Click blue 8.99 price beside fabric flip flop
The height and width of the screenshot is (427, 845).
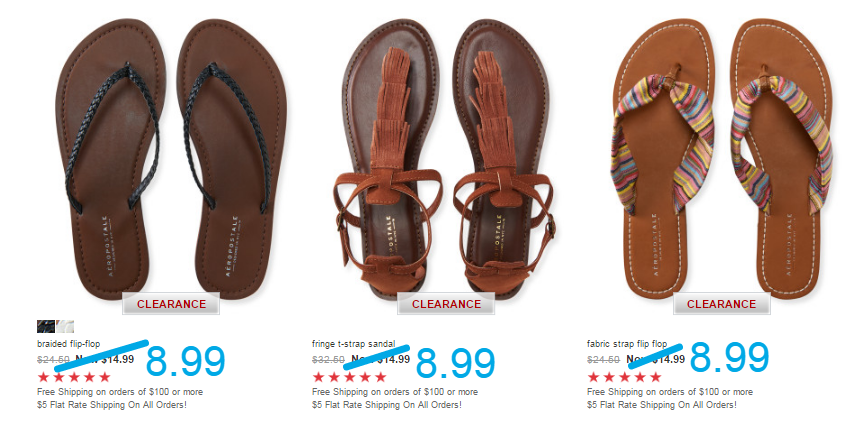[x=729, y=357]
